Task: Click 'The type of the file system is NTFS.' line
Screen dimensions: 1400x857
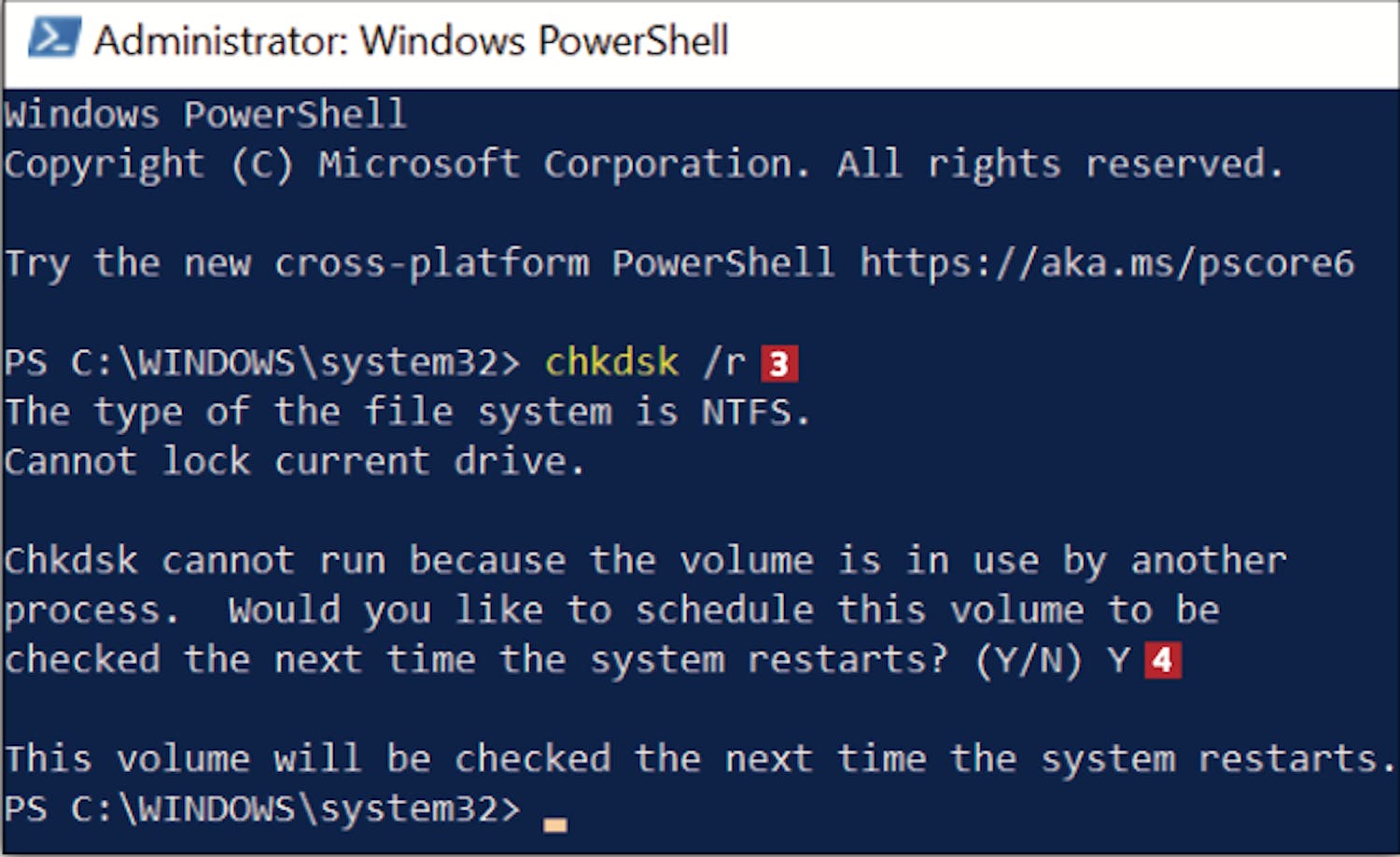Action: pyautogui.click(x=407, y=412)
